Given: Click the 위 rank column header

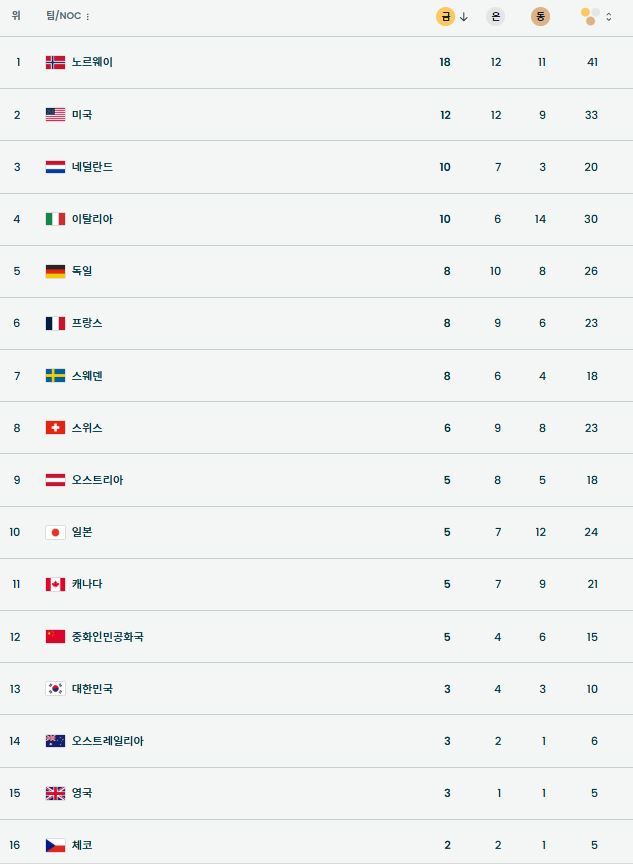Looking at the screenshot, I should pos(16,16).
